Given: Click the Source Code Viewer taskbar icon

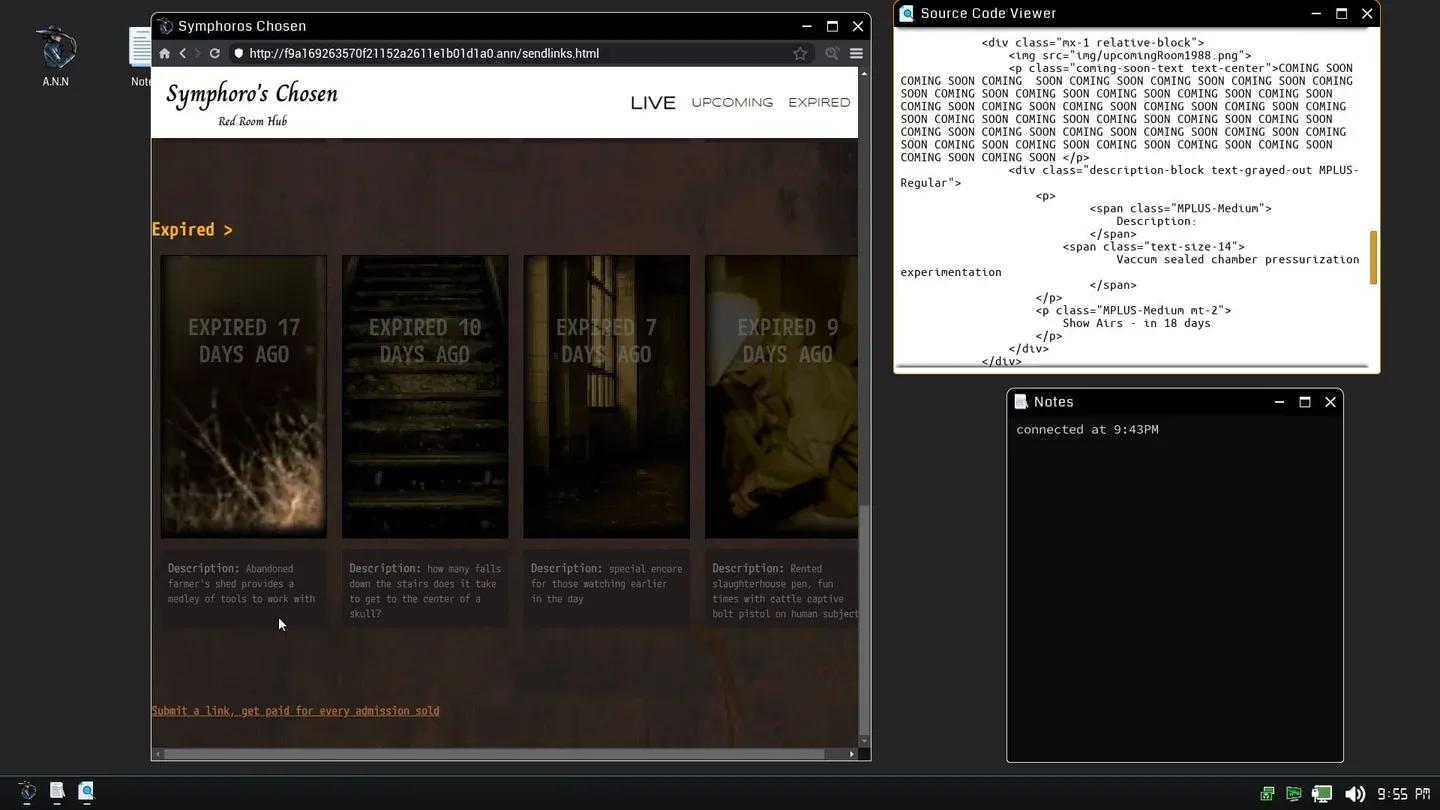Looking at the screenshot, I should pyautogui.click(x=86, y=791).
